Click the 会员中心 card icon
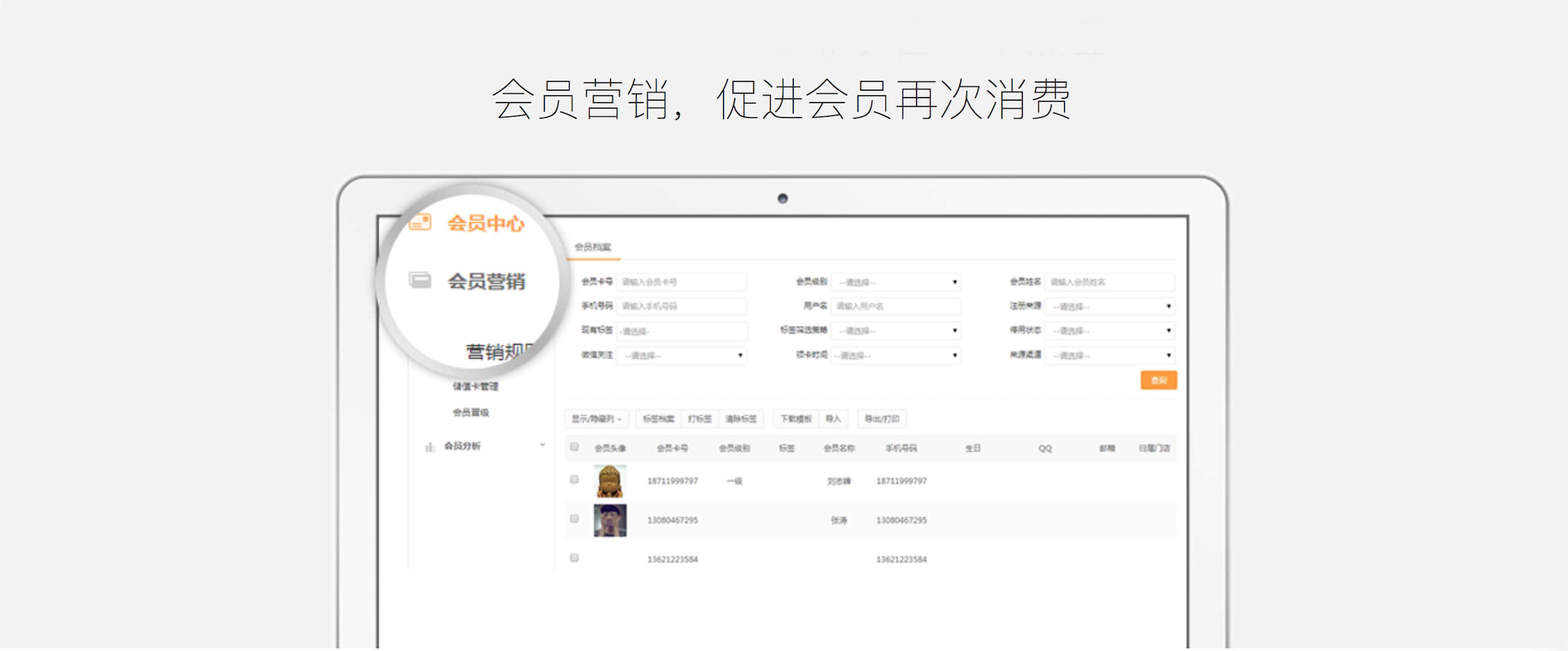 (421, 223)
